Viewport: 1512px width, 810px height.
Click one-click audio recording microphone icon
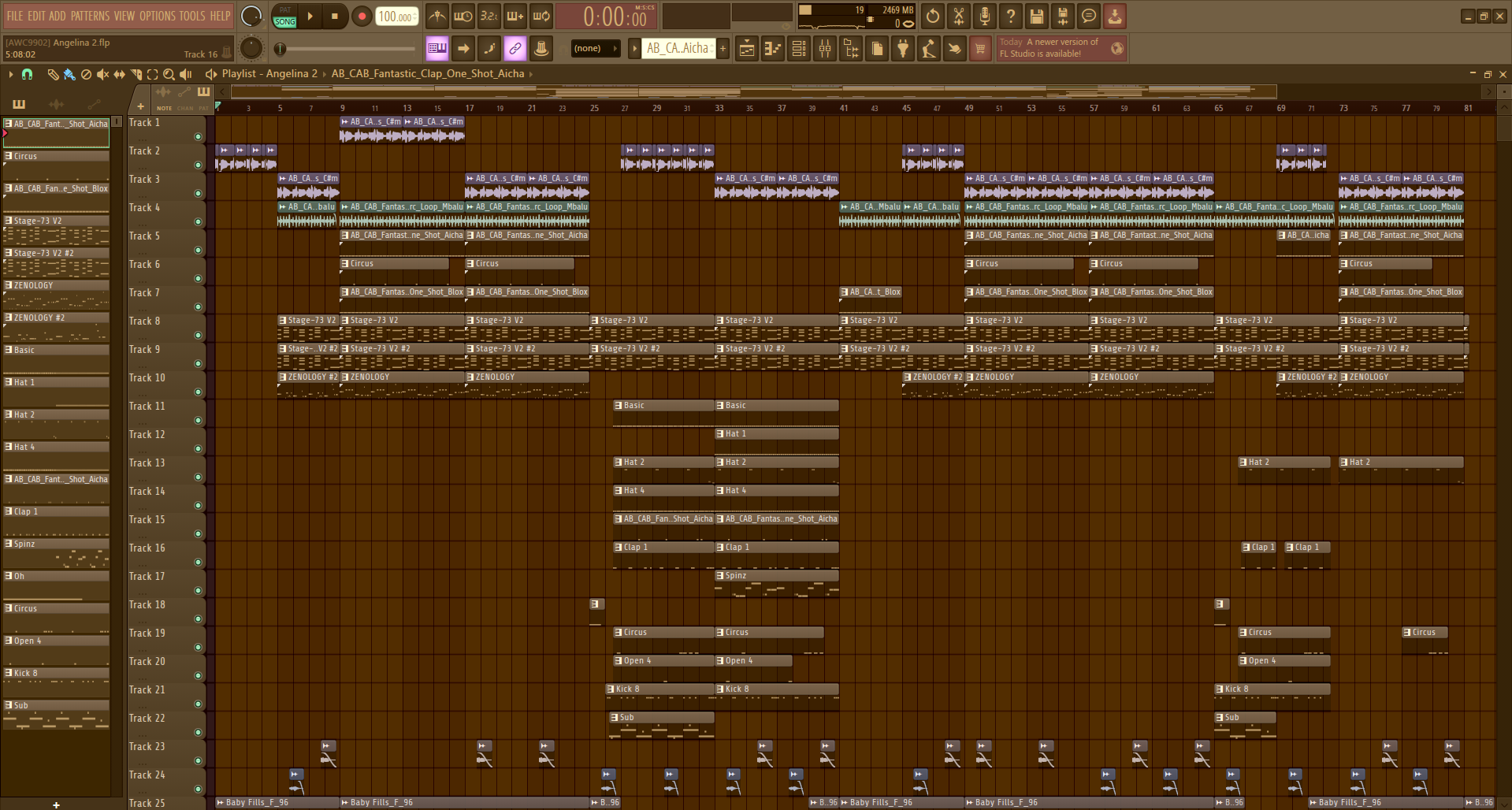[985, 16]
